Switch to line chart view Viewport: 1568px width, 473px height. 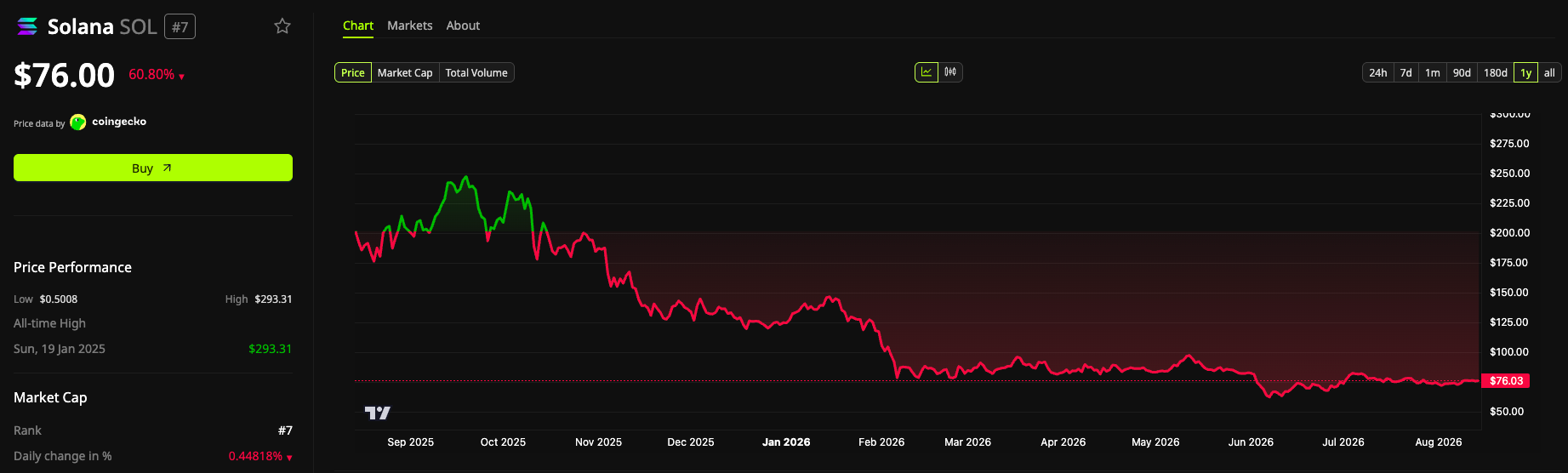pos(927,72)
